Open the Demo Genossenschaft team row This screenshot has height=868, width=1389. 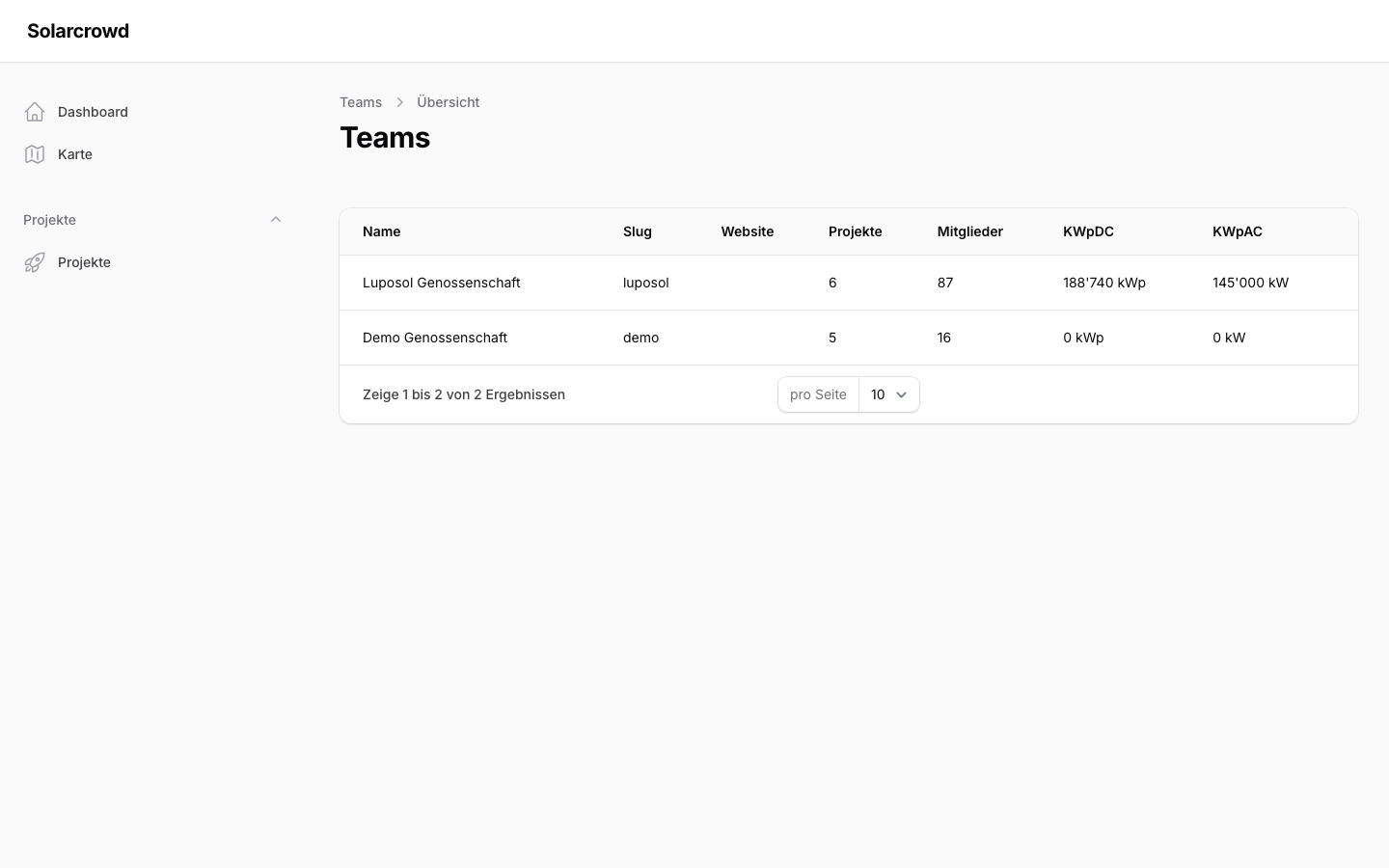click(434, 338)
